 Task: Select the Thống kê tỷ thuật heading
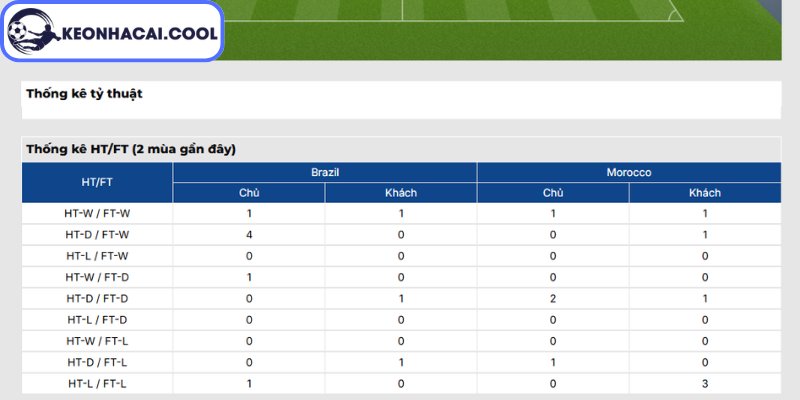[84, 94]
